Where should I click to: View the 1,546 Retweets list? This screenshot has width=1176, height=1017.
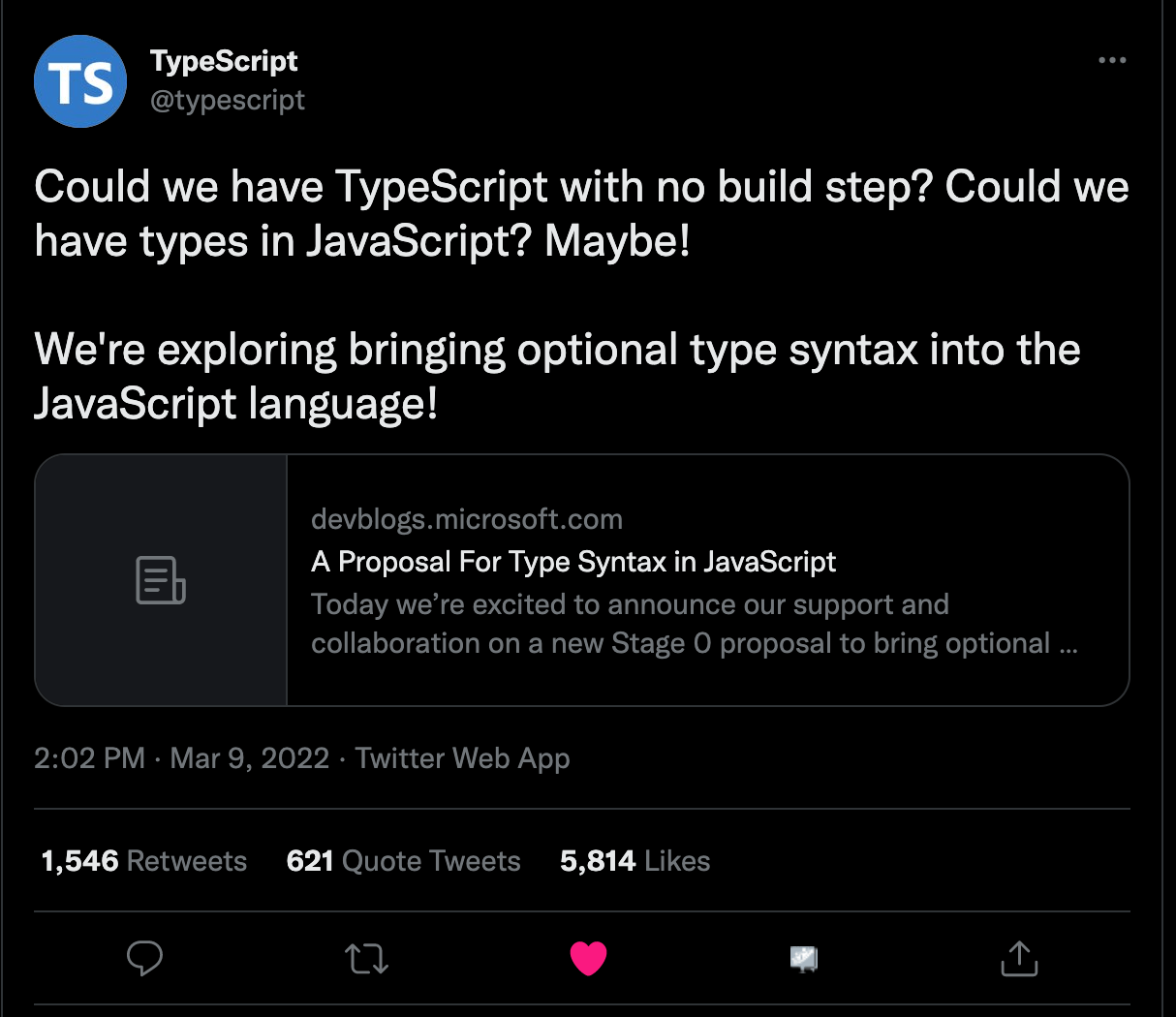click(143, 861)
